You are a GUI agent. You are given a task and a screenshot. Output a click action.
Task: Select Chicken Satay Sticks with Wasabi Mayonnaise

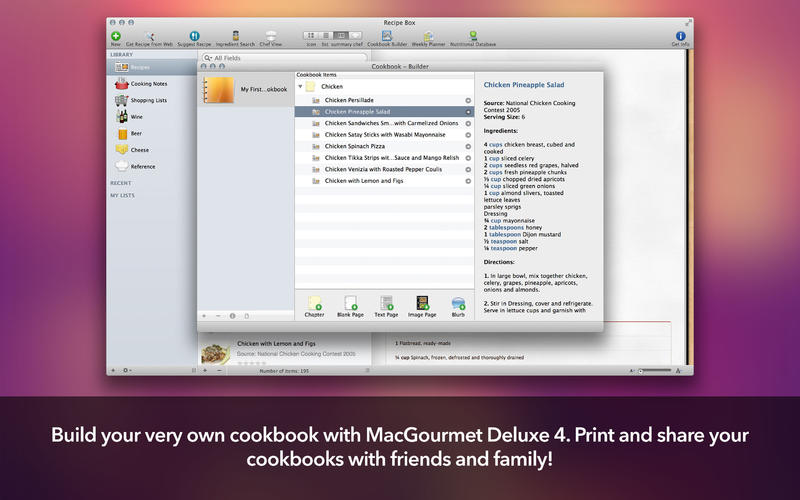(x=384, y=135)
